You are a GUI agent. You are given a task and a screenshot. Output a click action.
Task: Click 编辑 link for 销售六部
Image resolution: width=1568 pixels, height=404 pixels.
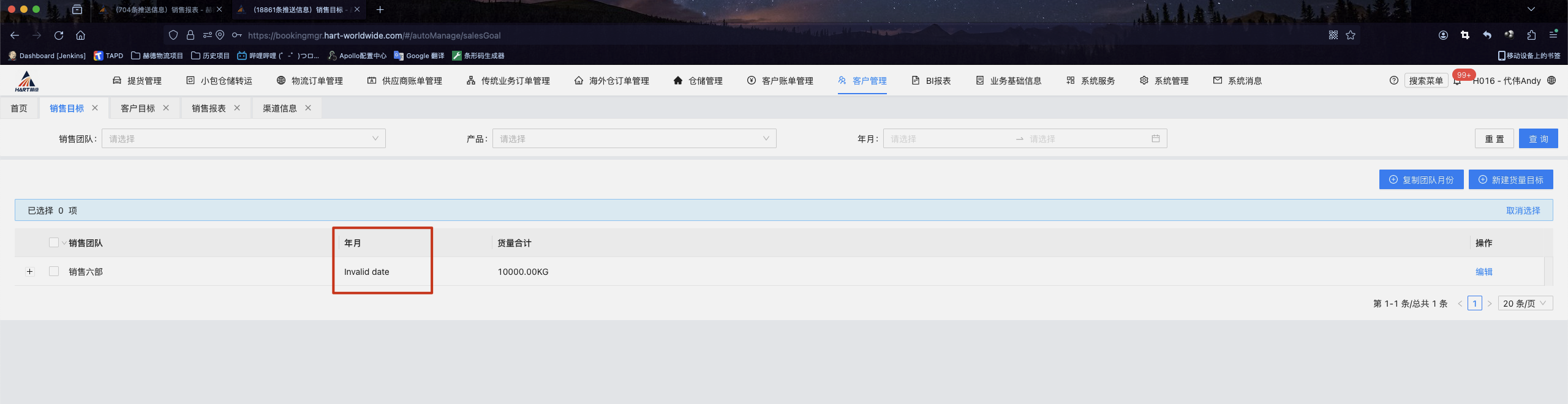pos(1483,272)
